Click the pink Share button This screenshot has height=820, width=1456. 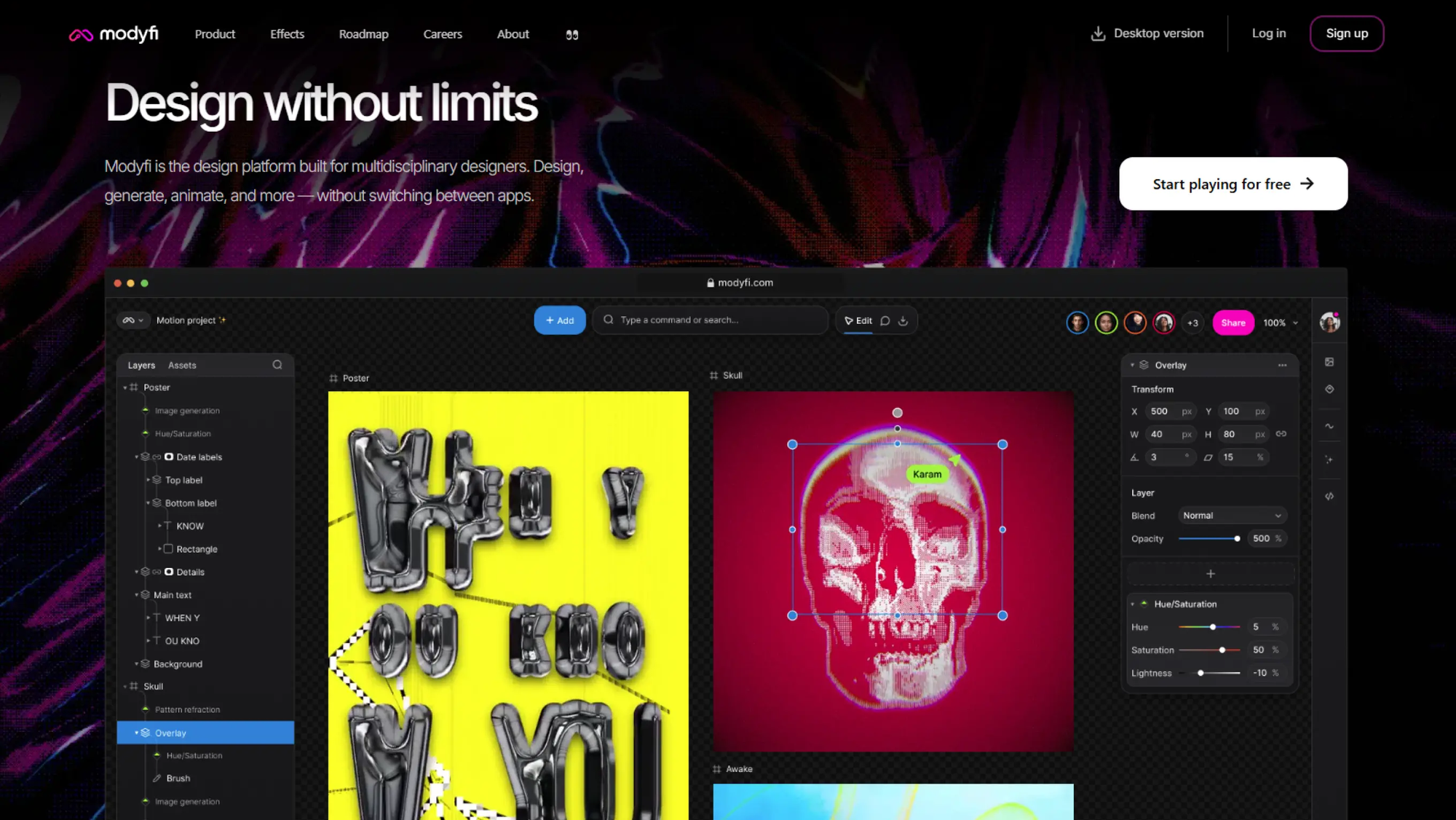coord(1233,323)
